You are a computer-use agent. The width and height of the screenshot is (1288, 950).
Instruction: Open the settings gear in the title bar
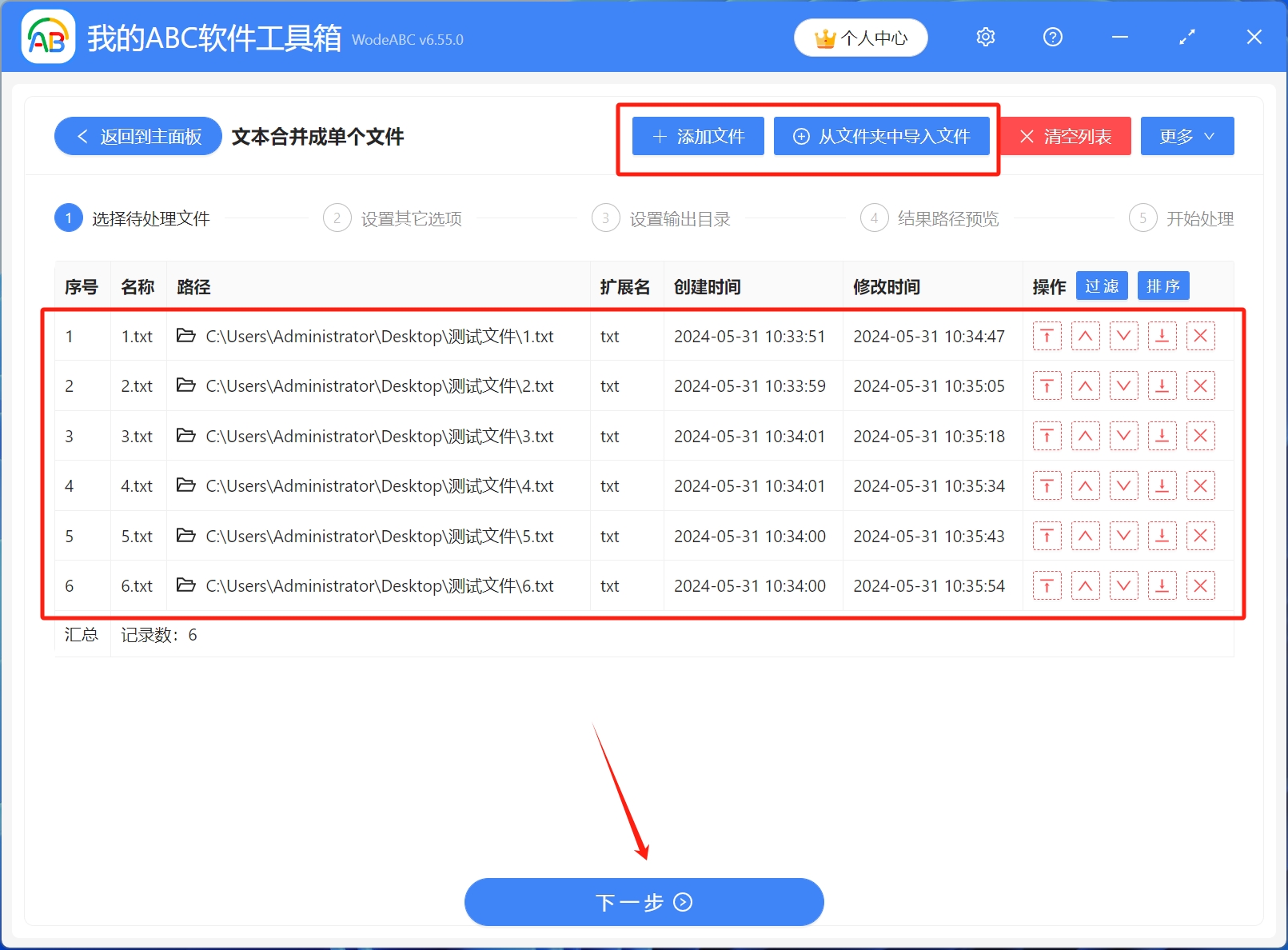(x=985, y=37)
